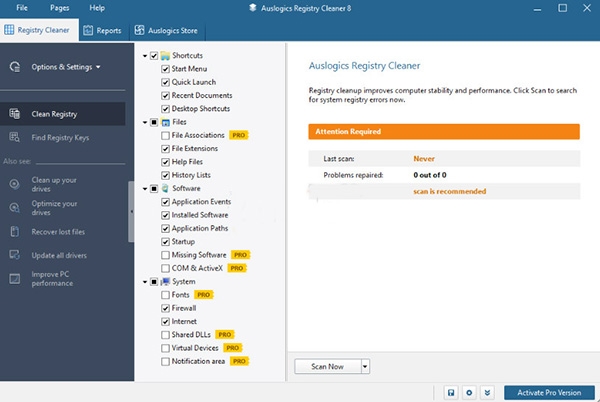Collapse the Software tree group
This screenshot has height=402, width=600.
145,189
